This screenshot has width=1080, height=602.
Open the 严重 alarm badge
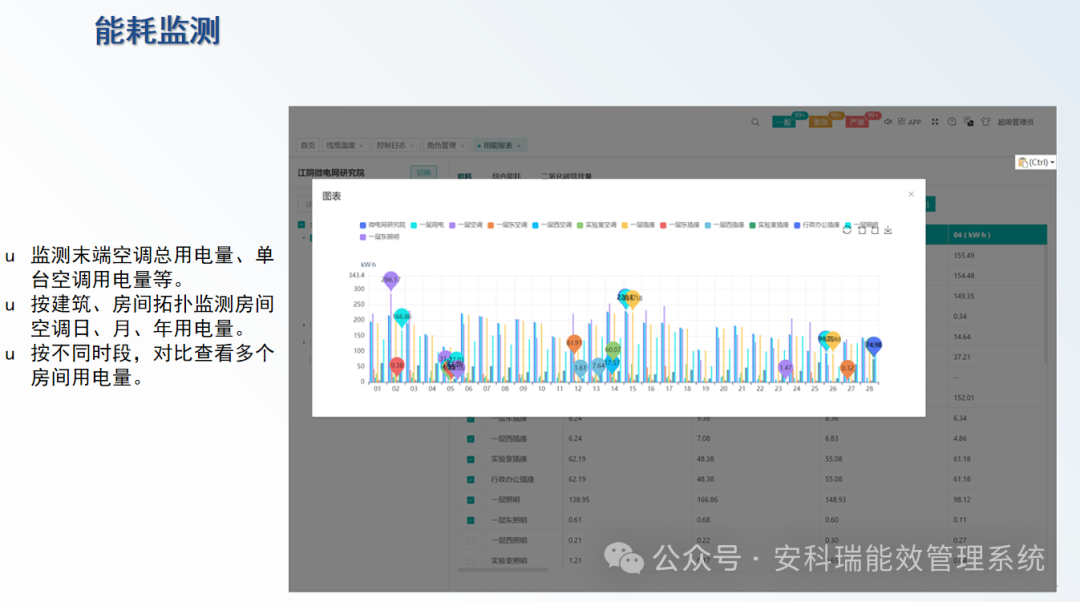point(856,122)
